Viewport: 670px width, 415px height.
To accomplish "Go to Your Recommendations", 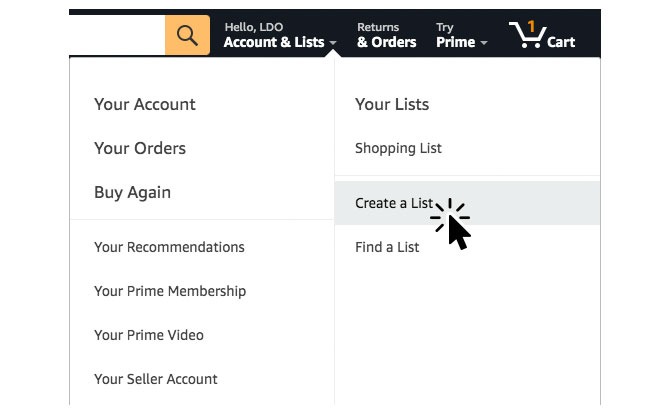I will point(169,247).
